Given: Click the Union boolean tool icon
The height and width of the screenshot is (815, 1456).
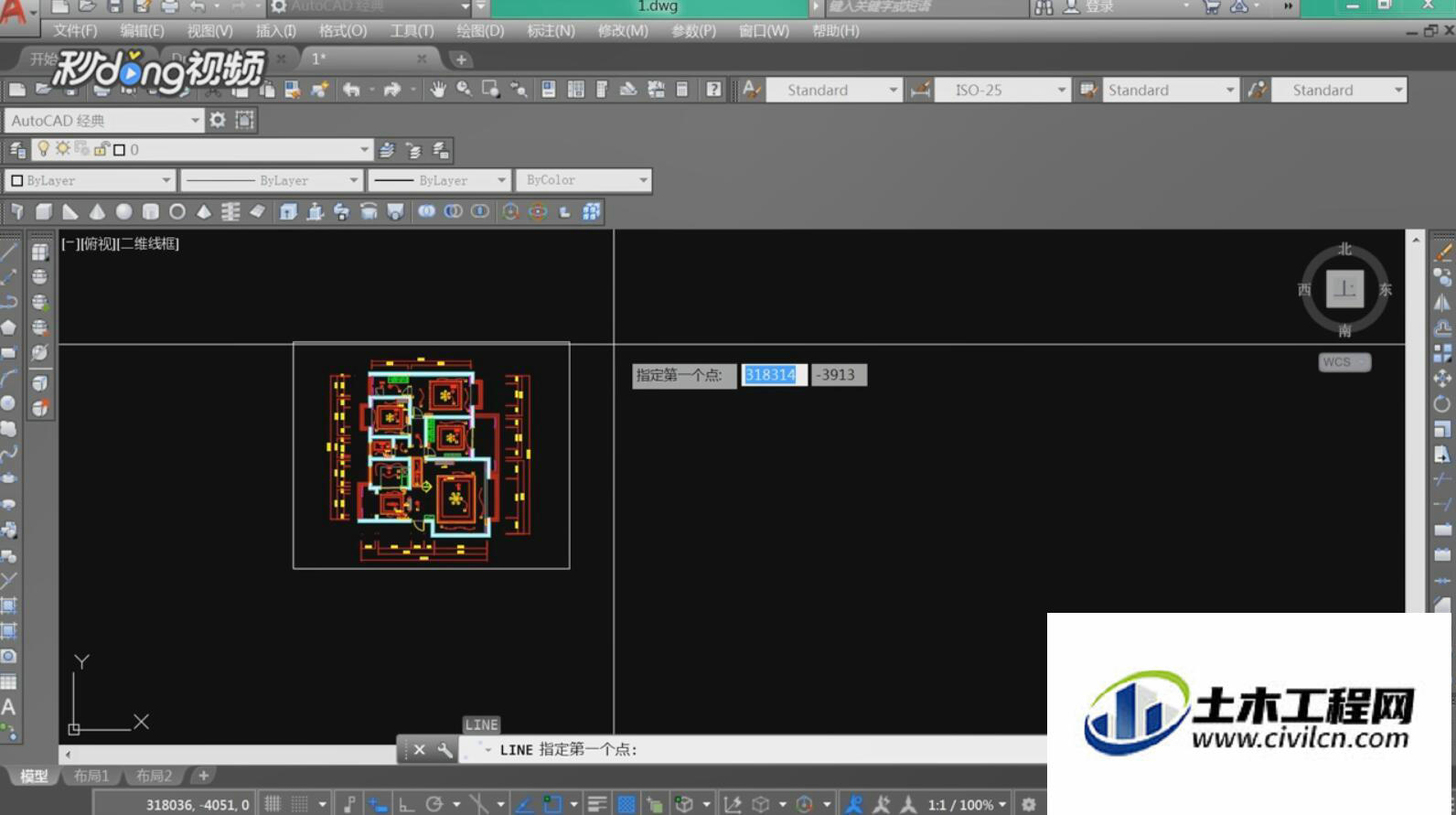Looking at the screenshot, I should pyautogui.click(x=426, y=212).
